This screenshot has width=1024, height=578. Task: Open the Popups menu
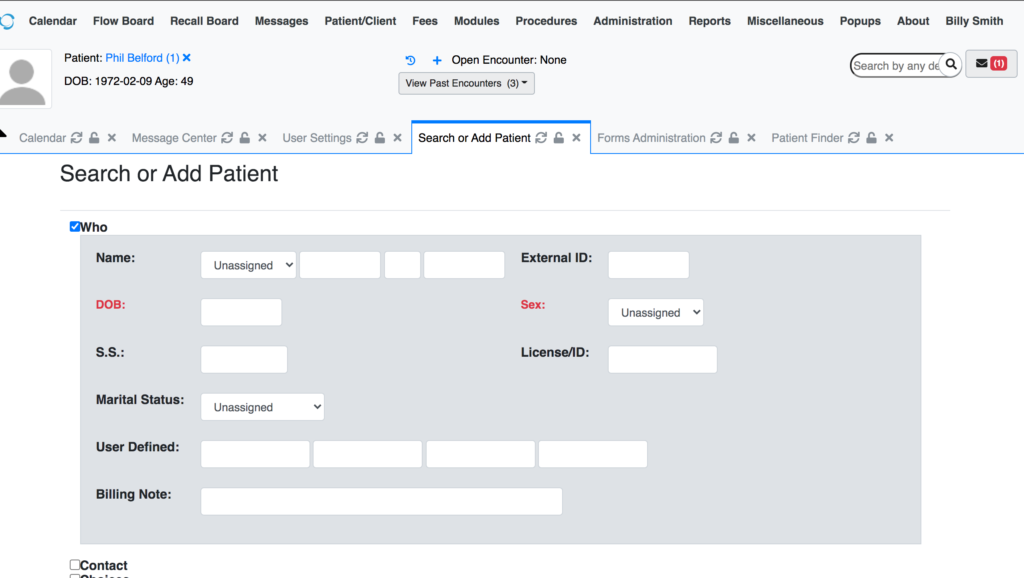point(860,21)
